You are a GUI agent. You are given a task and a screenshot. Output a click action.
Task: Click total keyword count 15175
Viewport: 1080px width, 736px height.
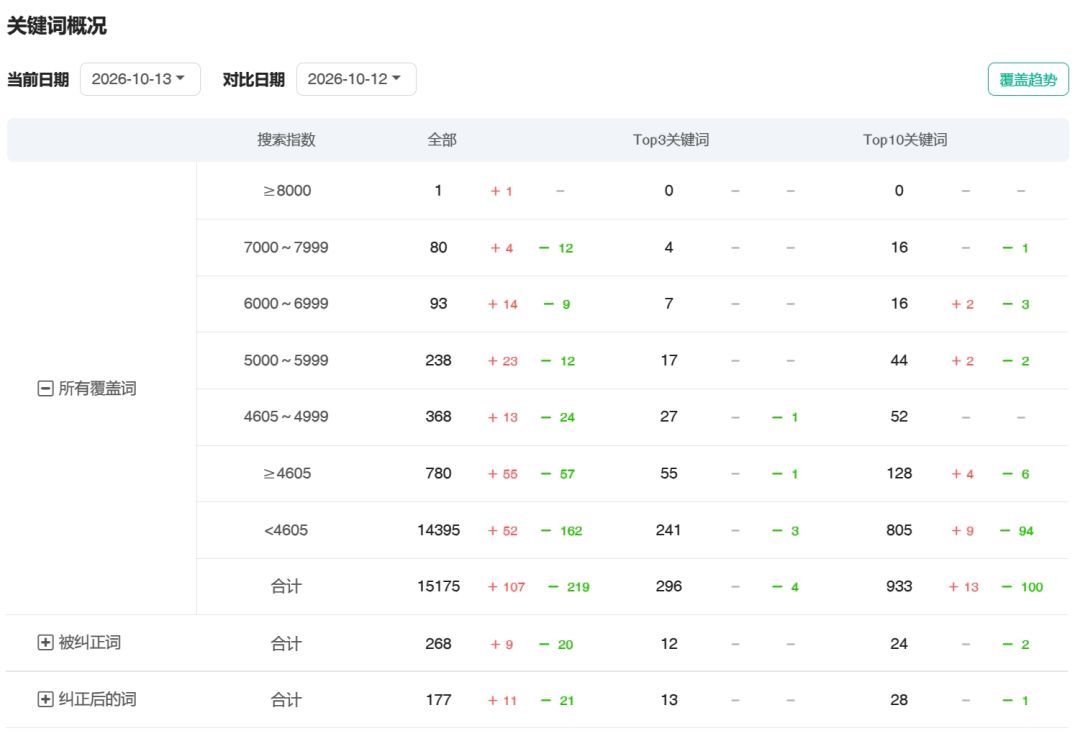click(439, 587)
